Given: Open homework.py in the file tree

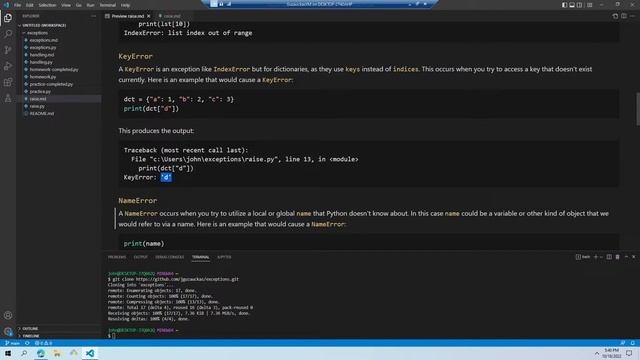Looking at the screenshot, I should pyautogui.click(x=43, y=77).
